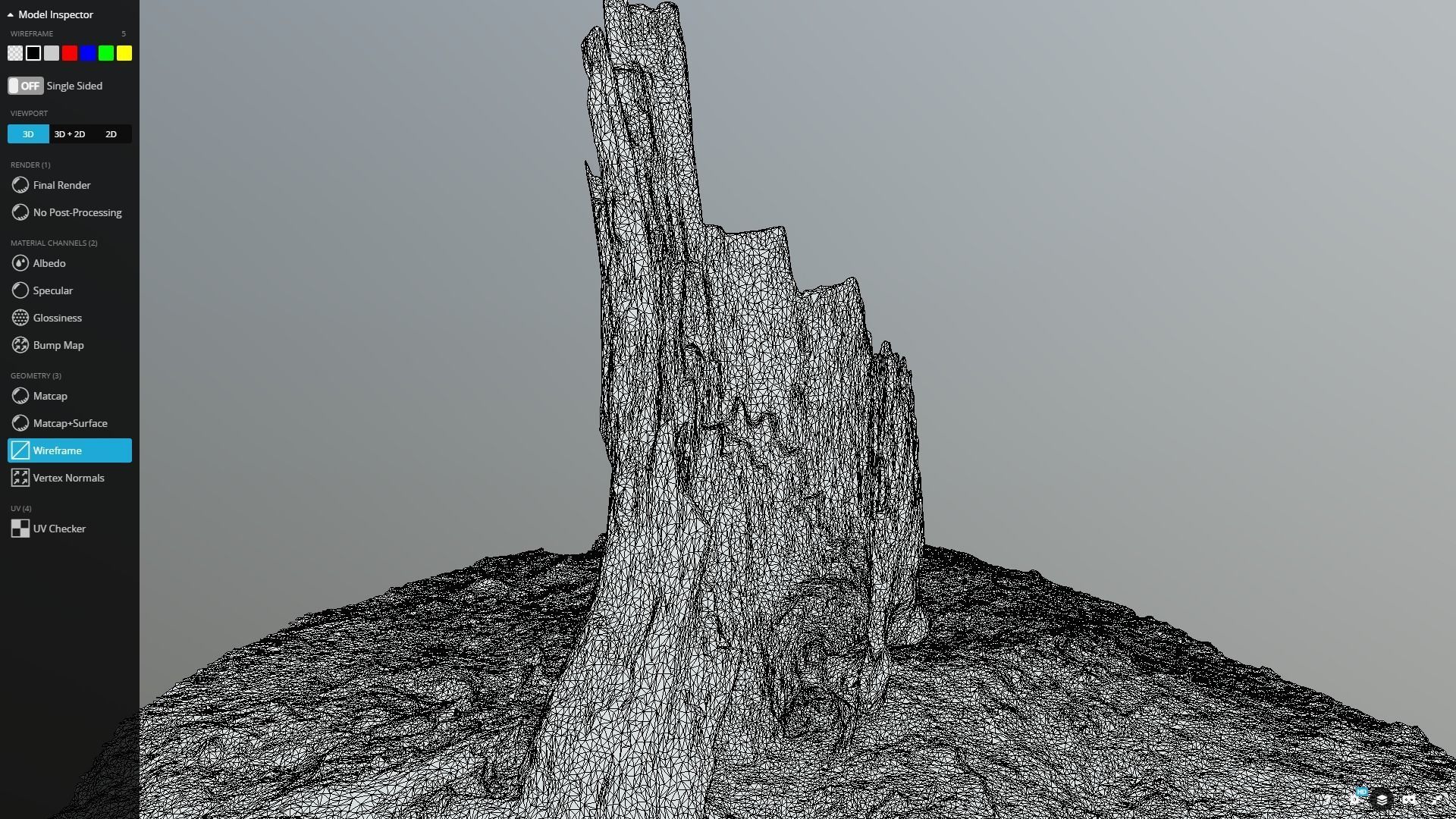Select Vertex Normals geometry view
The width and height of the screenshot is (1456, 819).
(x=70, y=478)
